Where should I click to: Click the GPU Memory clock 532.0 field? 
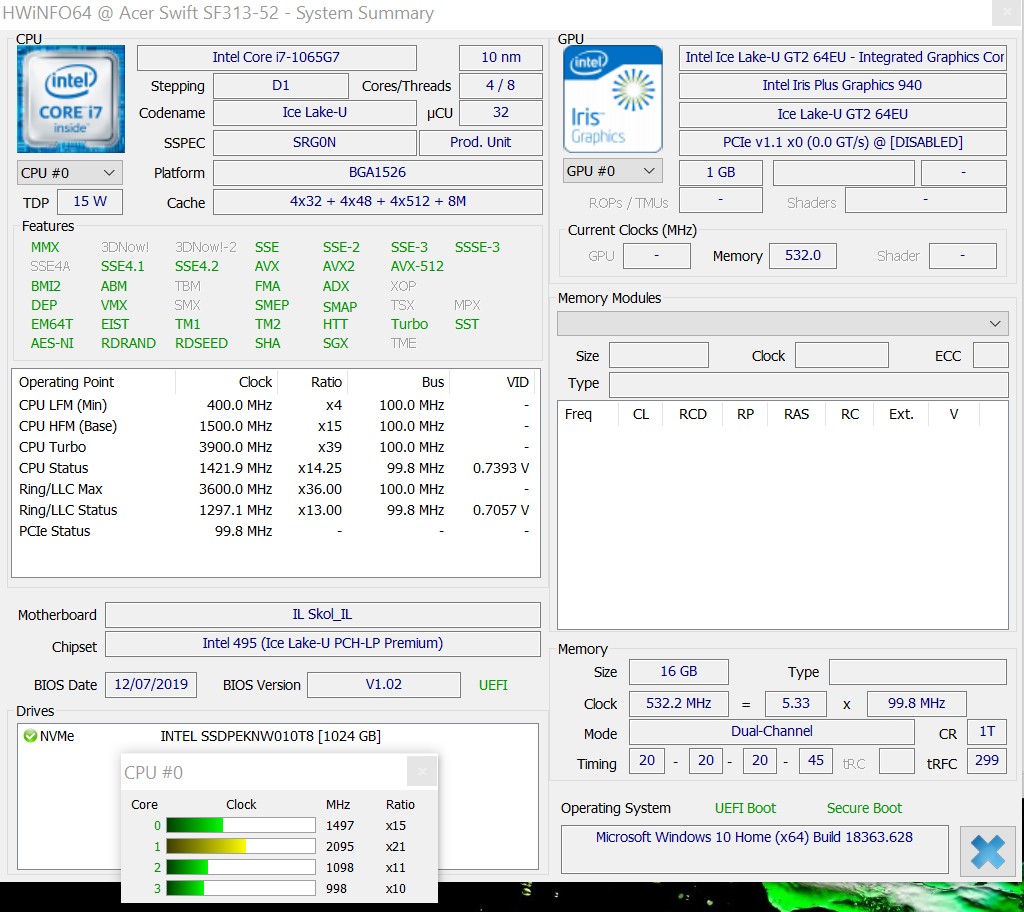click(803, 255)
